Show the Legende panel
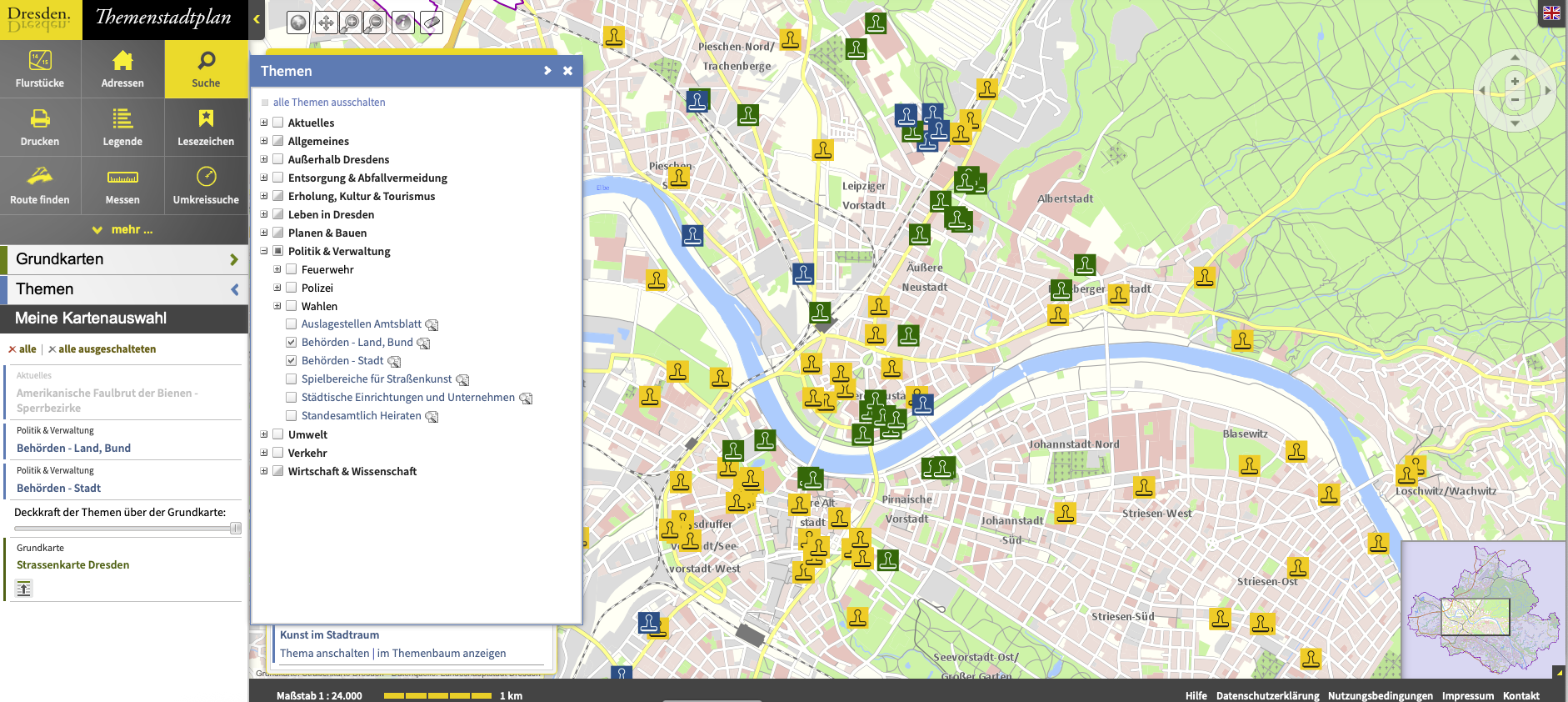Screen dimensions: 1568x702 (122, 128)
